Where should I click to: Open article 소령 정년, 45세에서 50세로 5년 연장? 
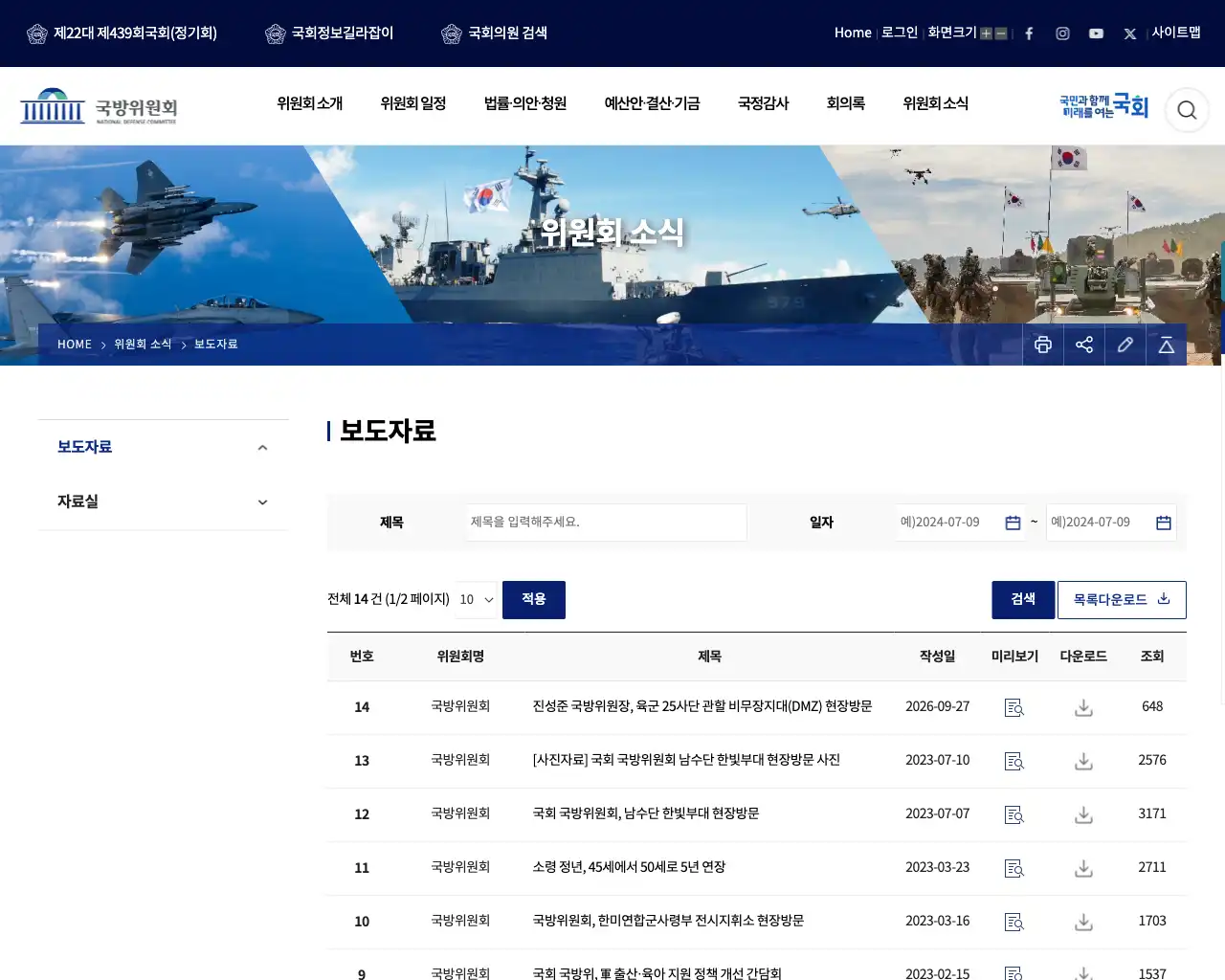[x=629, y=867]
